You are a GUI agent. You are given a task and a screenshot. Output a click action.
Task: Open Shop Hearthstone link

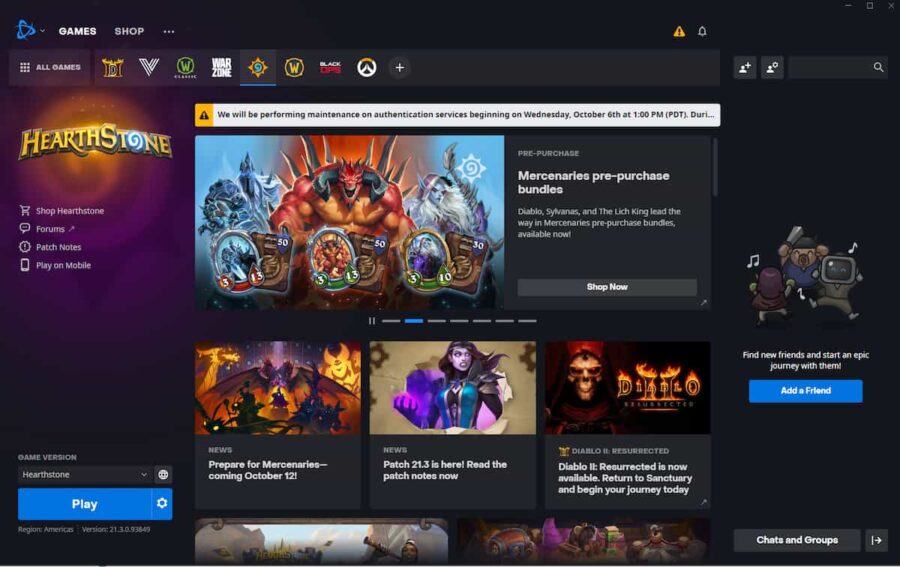coord(62,211)
